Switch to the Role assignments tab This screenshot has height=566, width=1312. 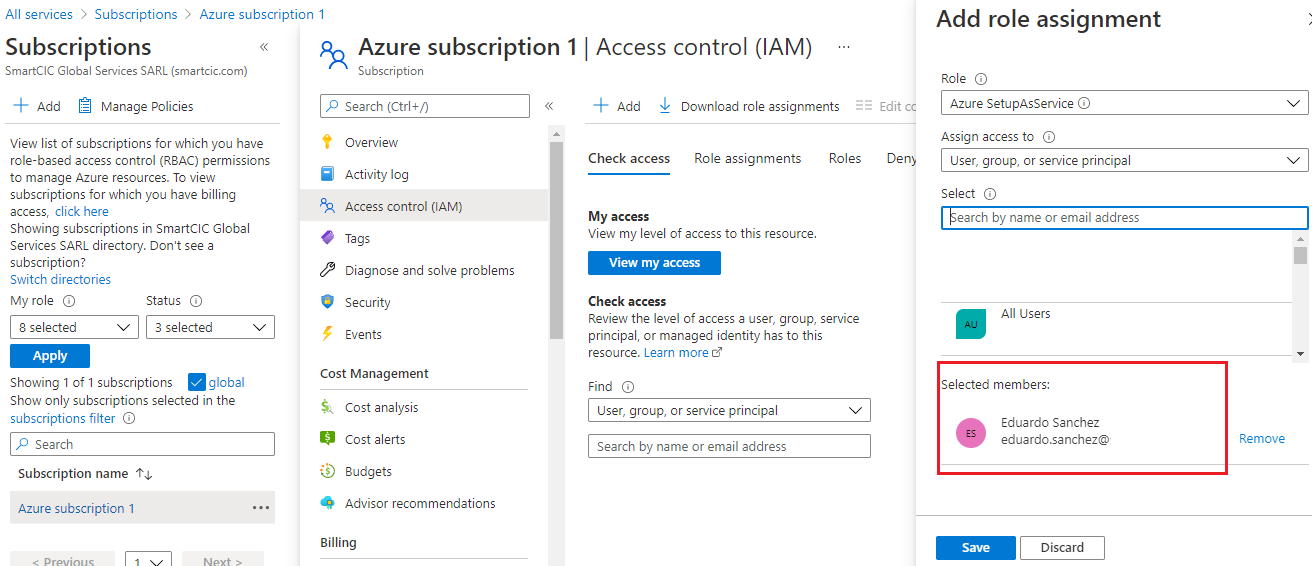747,158
